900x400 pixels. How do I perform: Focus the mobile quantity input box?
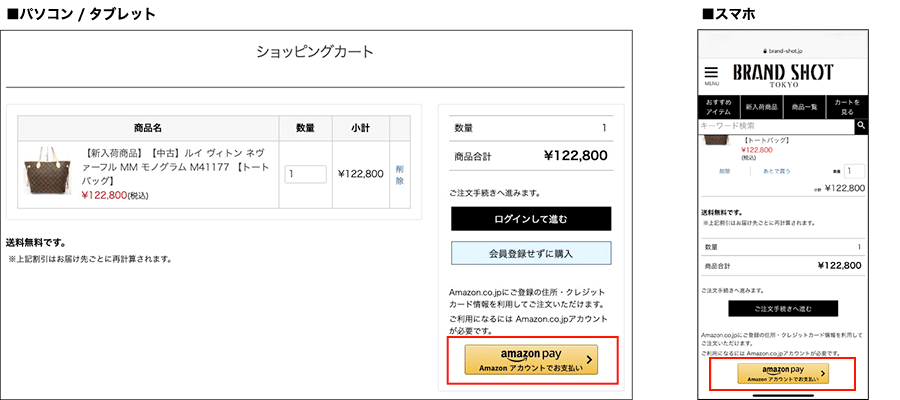[x=854, y=171]
